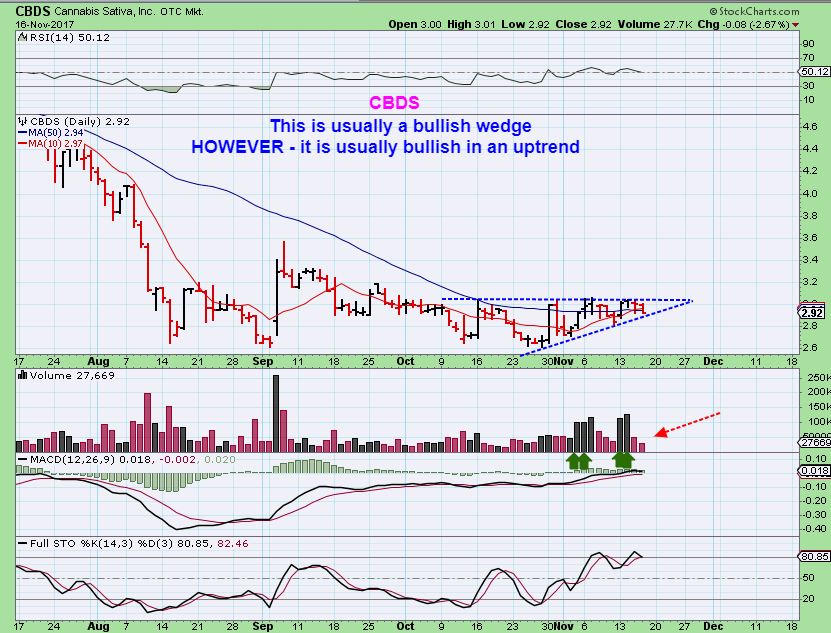Click the MA(50) 2.94 legend entry

click(x=50, y=133)
